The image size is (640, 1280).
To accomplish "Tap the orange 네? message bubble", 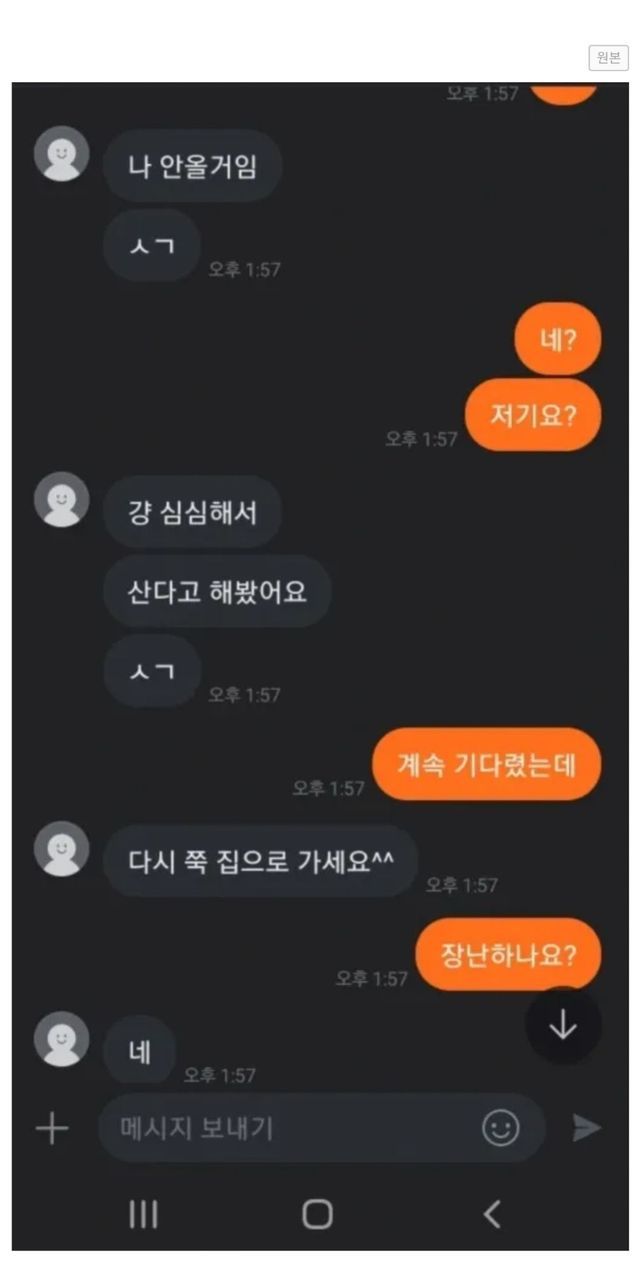I will tap(557, 339).
